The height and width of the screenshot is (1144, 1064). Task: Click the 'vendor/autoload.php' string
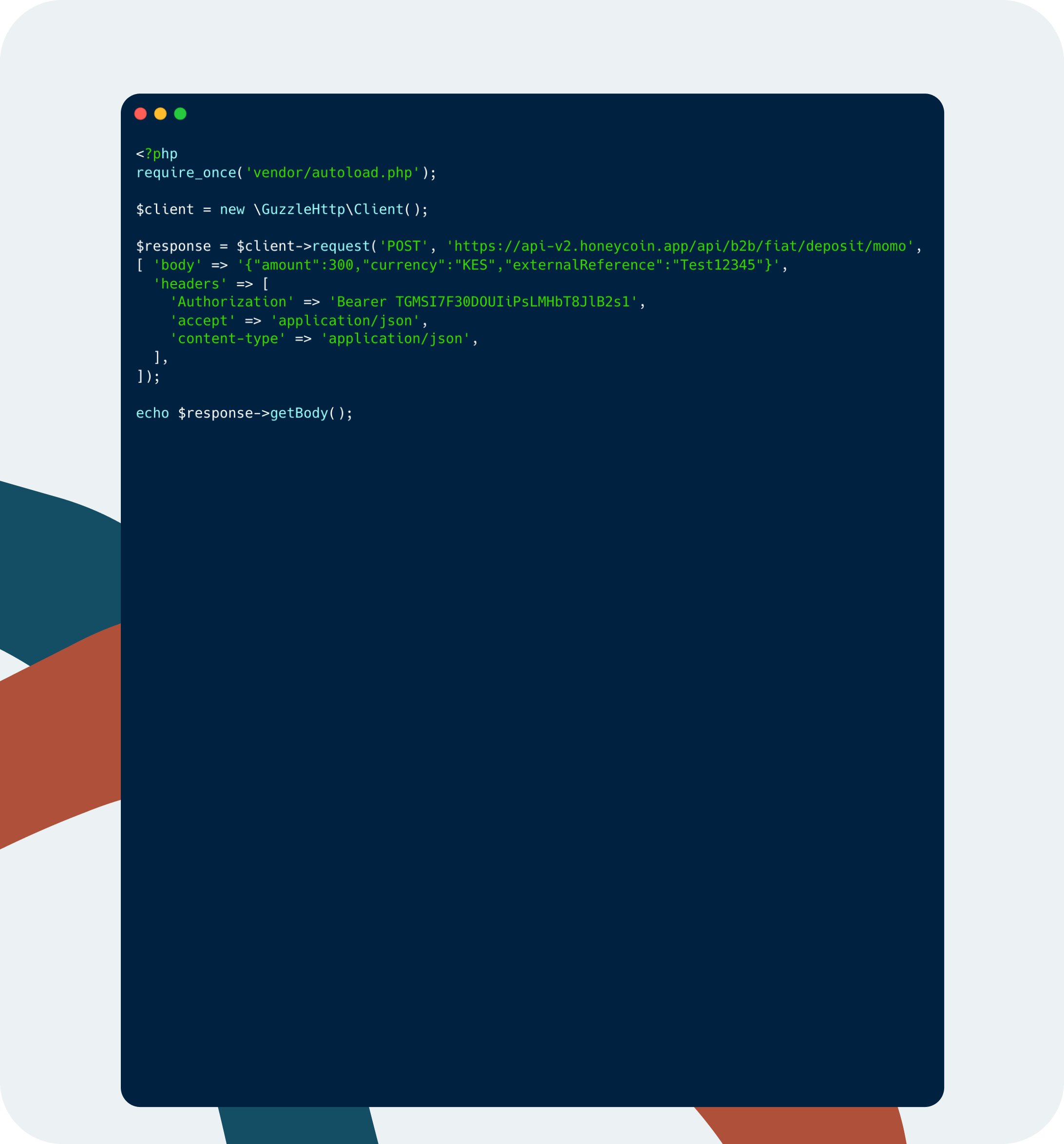[333, 173]
